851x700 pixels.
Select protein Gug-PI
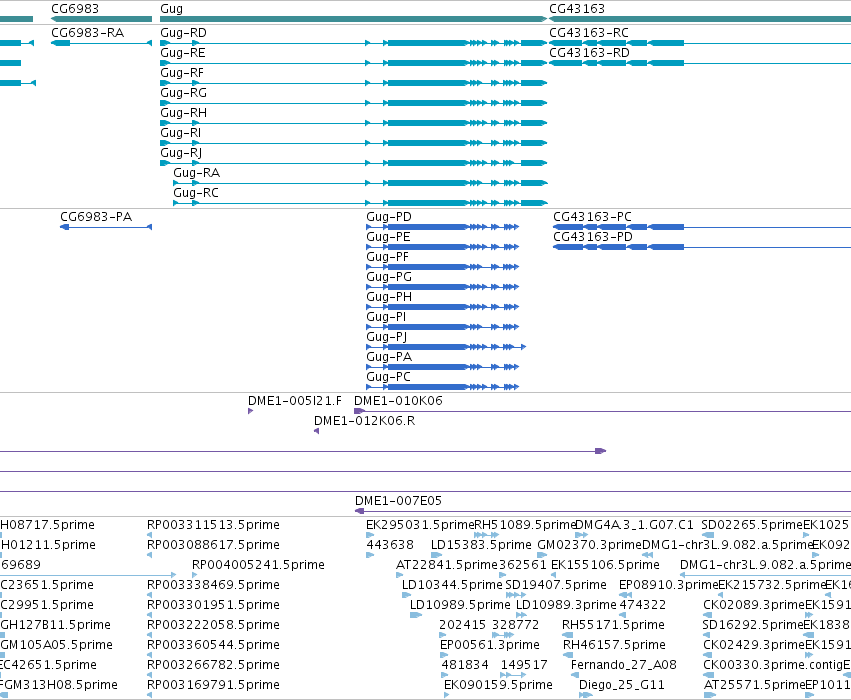(x=386, y=317)
